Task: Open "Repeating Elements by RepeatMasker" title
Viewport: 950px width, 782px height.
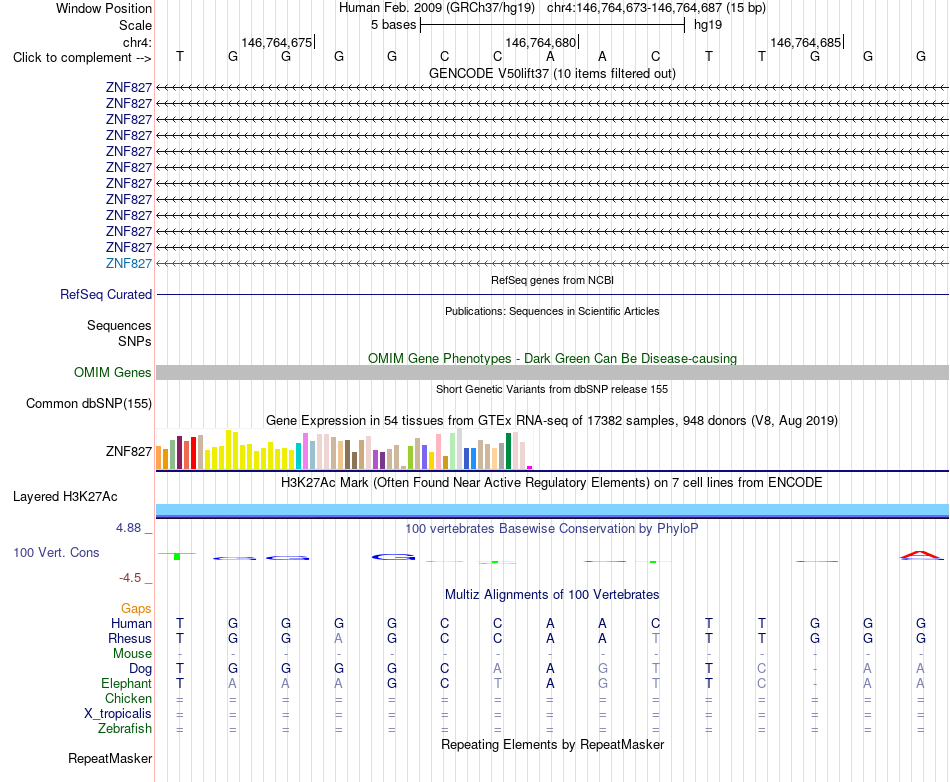Action: 552,745
